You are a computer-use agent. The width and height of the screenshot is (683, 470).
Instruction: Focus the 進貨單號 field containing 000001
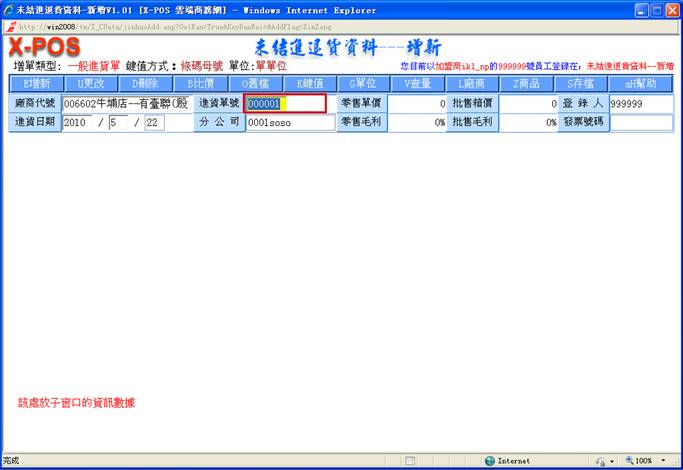(x=285, y=103)
